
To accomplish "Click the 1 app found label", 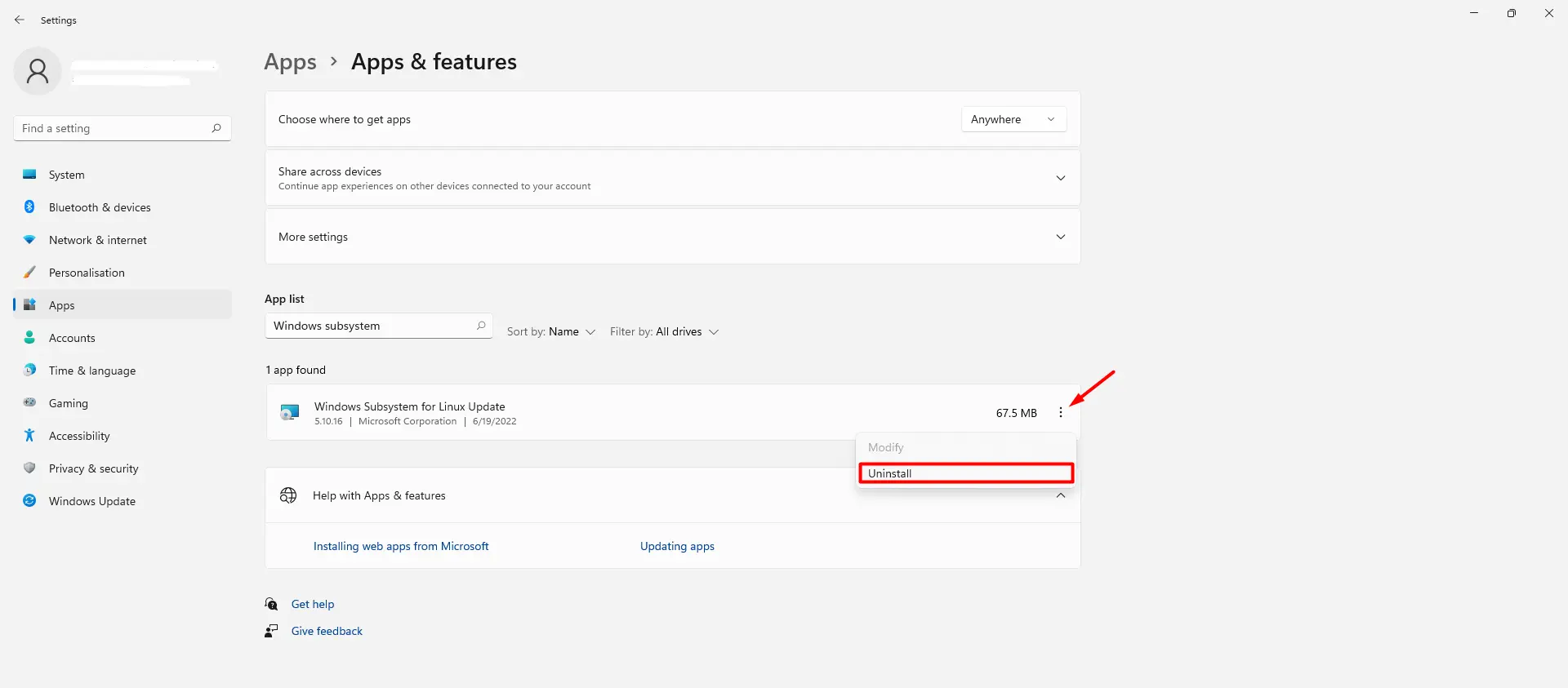I will tap(296, 370).
